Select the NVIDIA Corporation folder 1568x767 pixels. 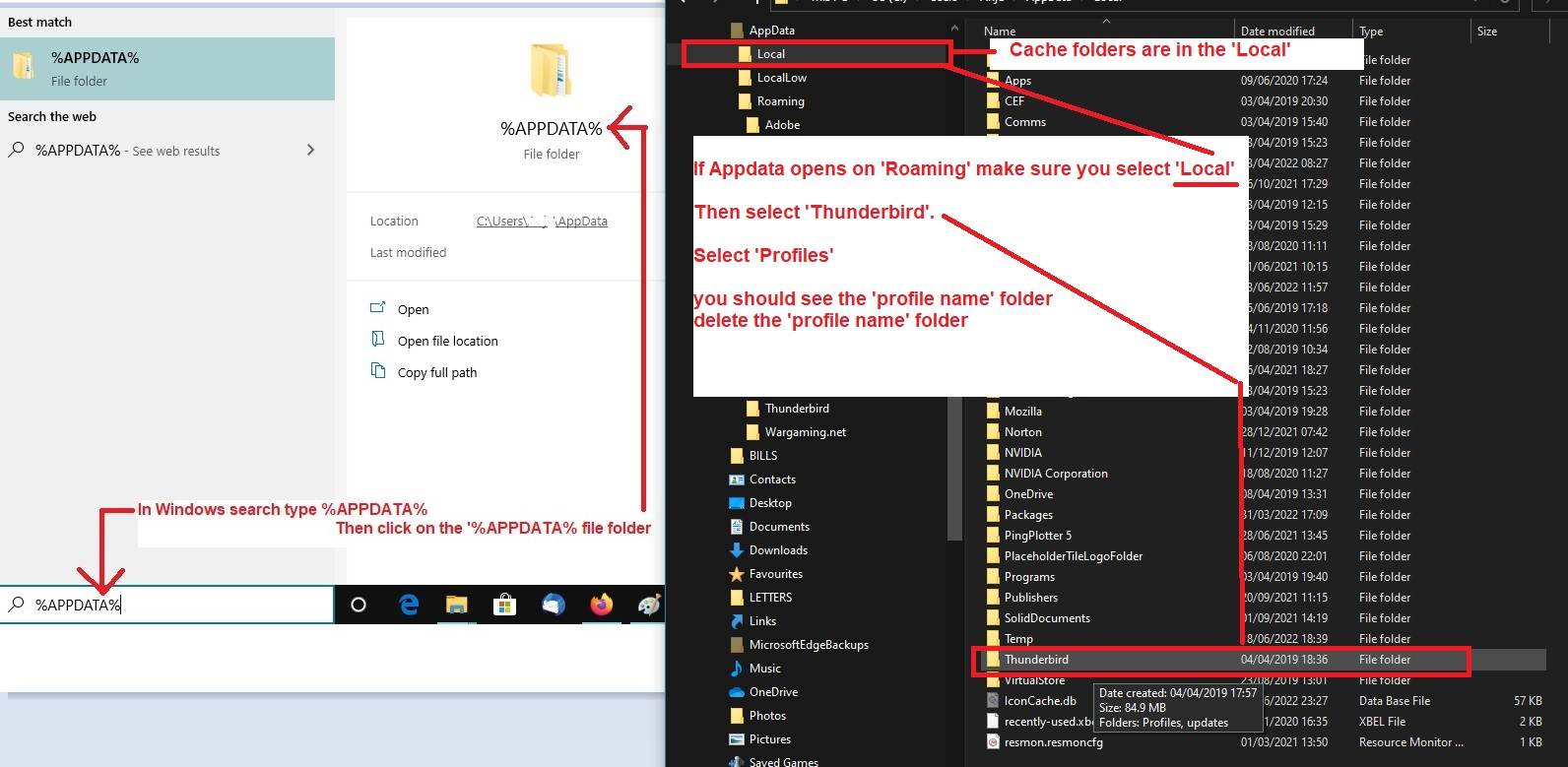[1055, 474]
